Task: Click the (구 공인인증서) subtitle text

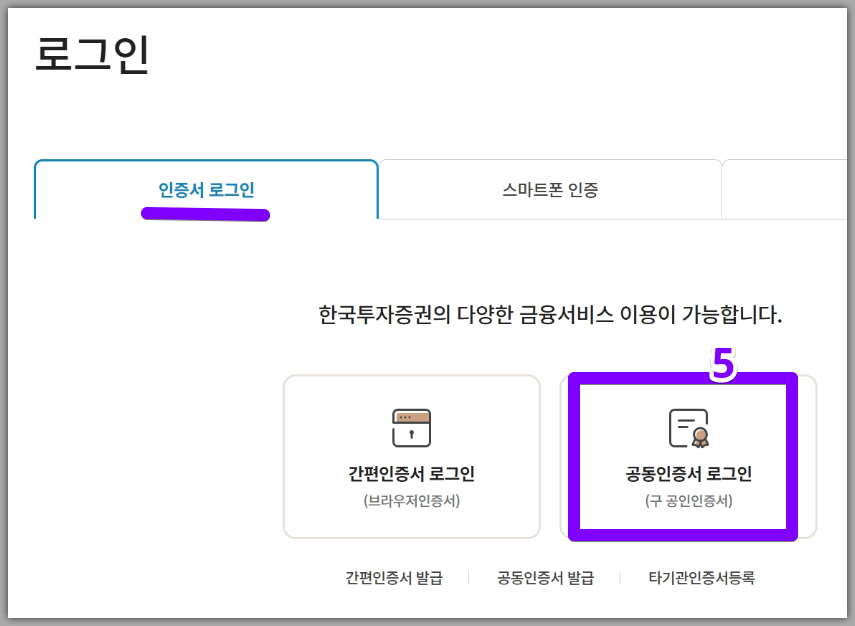Action: click(x=689, y=501)
